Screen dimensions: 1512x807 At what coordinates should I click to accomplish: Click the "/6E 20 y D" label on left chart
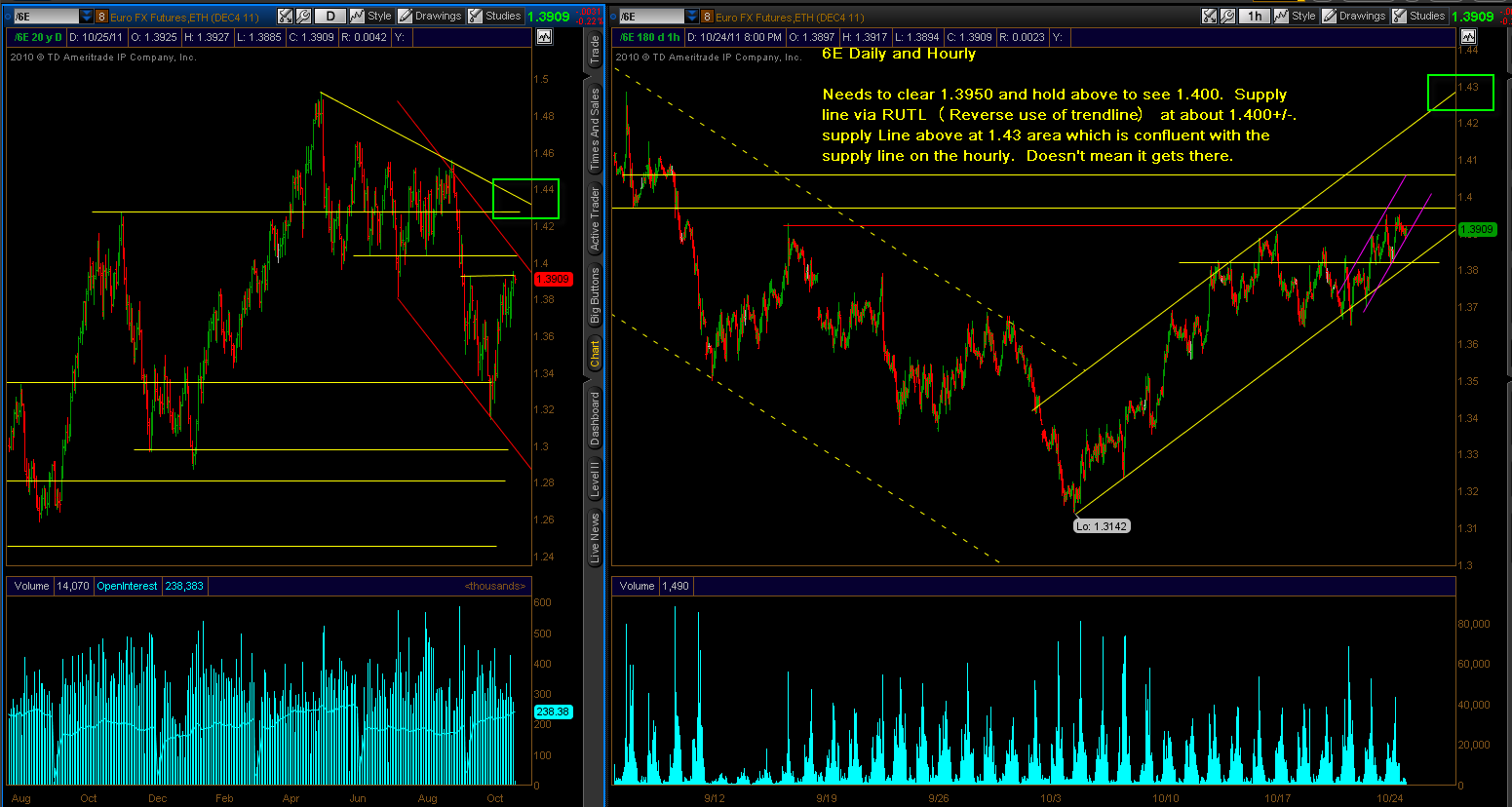(x=38, y=37)
